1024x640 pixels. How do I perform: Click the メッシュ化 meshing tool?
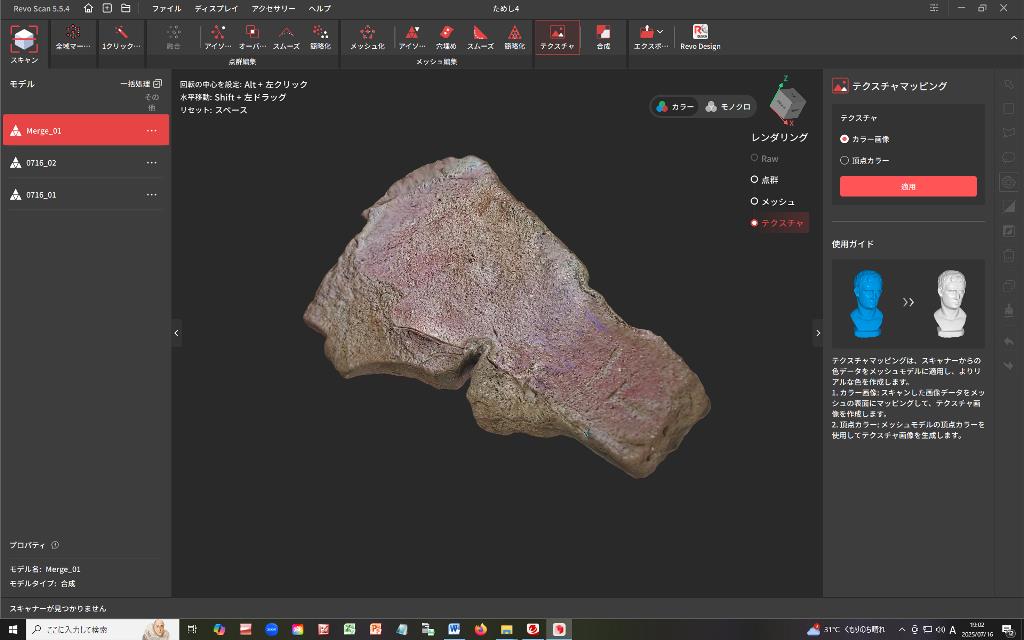click(x=367, y=38)
